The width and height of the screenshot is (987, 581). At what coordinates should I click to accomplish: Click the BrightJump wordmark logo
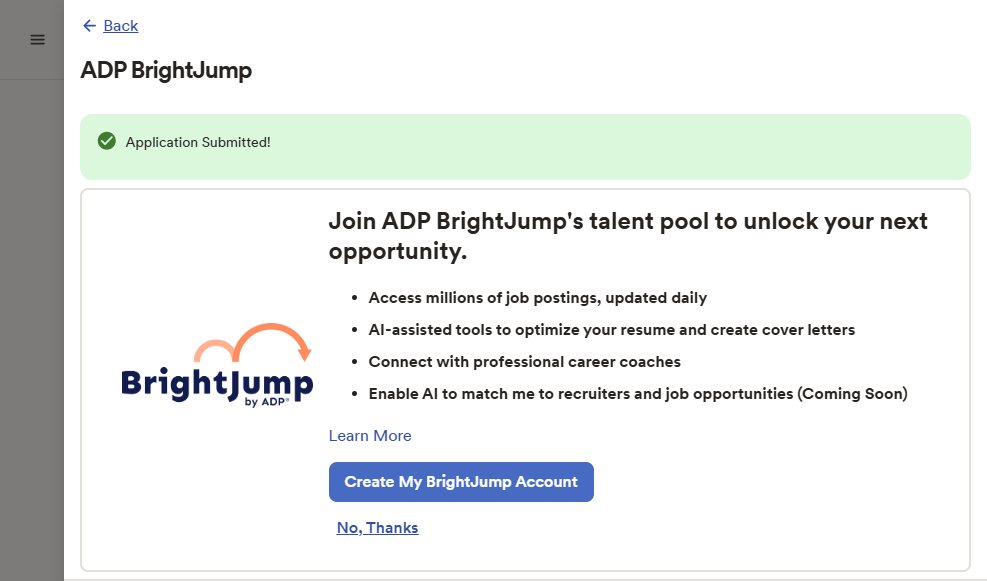click(x=216, y=383)
